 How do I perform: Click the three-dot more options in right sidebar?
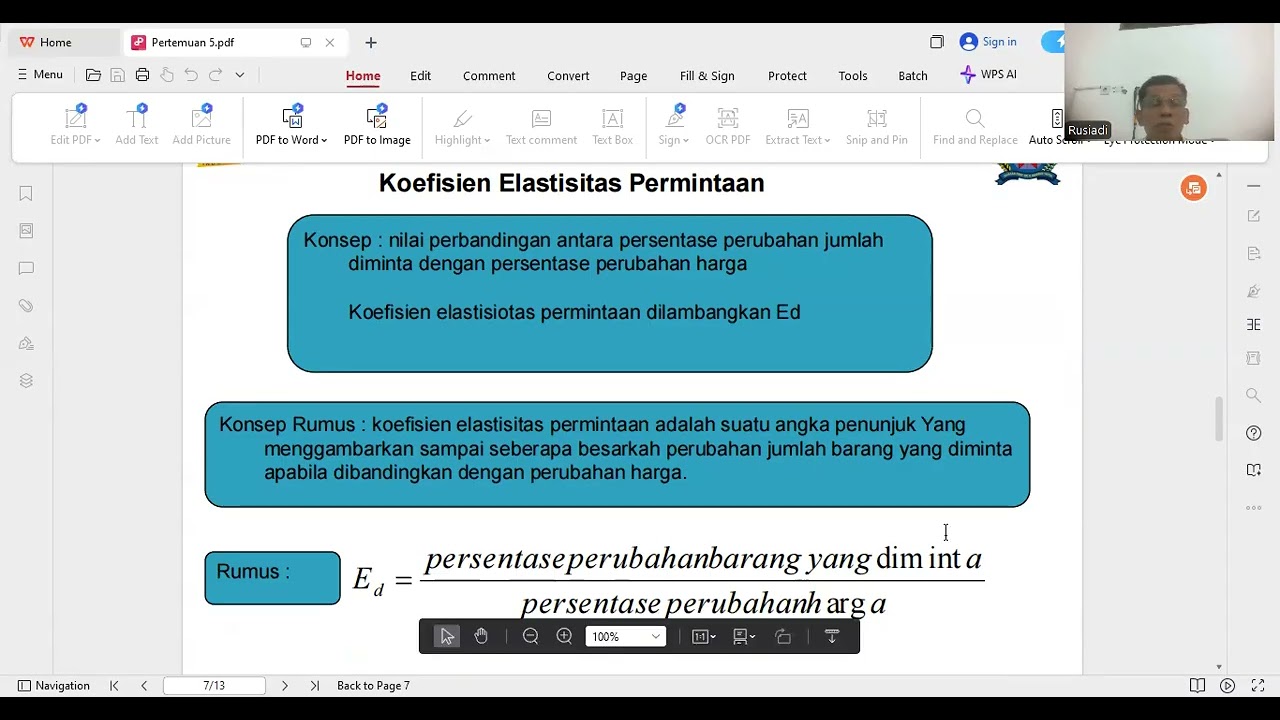(1254, 508)
